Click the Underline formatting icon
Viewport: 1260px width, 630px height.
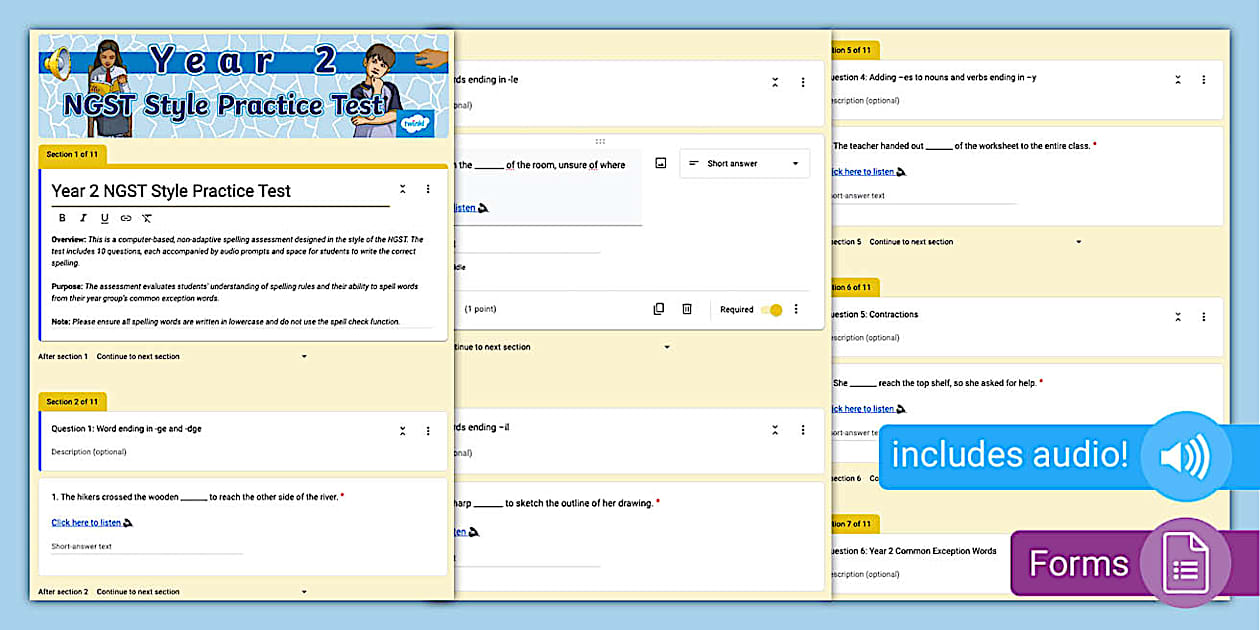pos(104,218)
